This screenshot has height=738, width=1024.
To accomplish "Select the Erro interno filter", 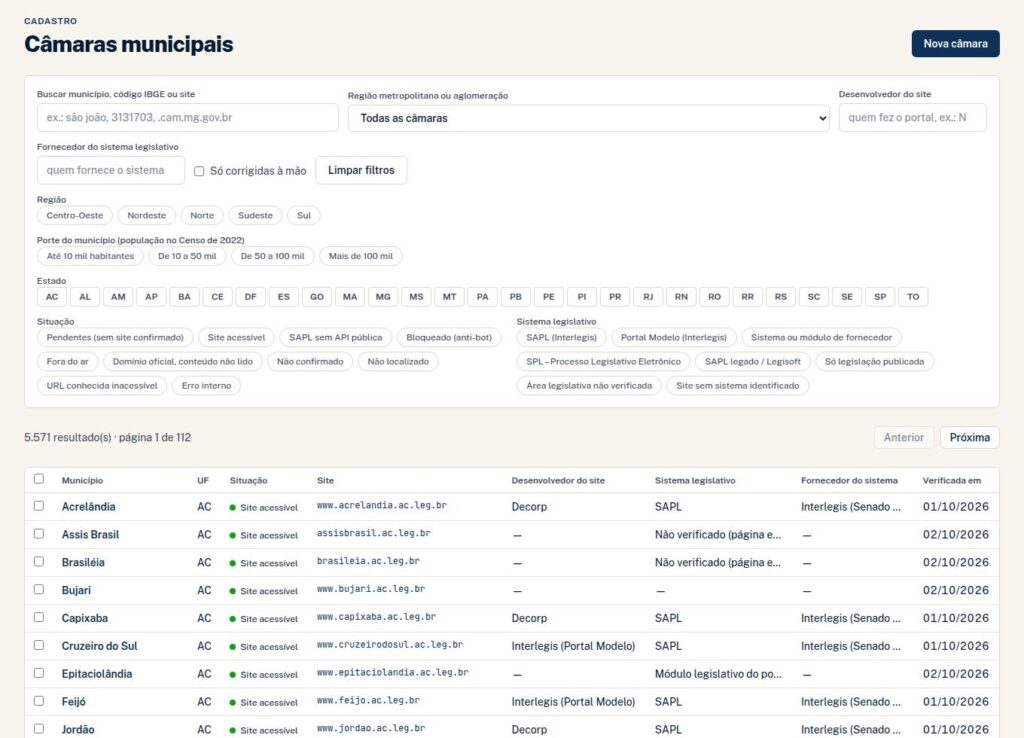I will tap(206, 386).
